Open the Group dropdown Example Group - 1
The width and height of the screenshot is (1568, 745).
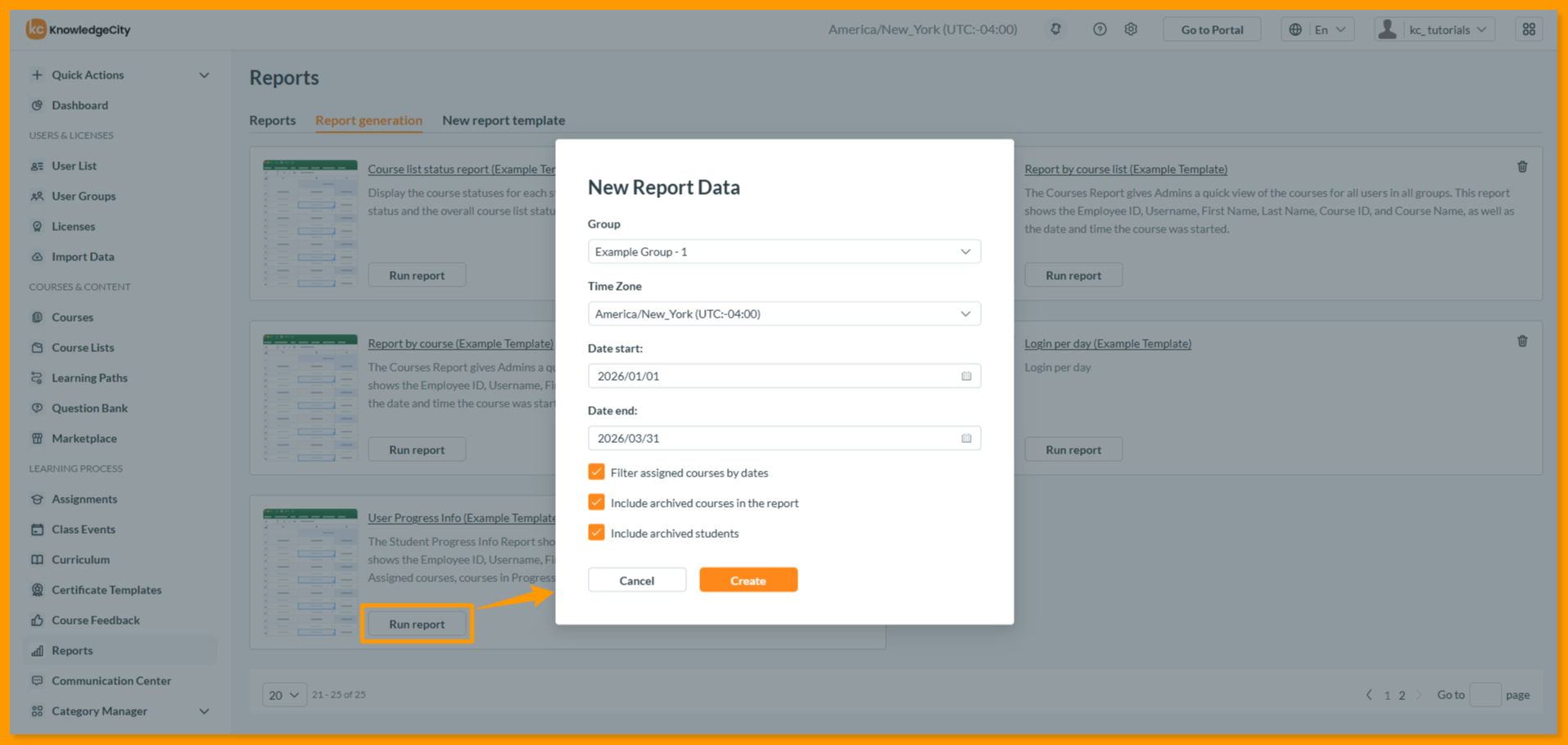[x=784, y=251]
